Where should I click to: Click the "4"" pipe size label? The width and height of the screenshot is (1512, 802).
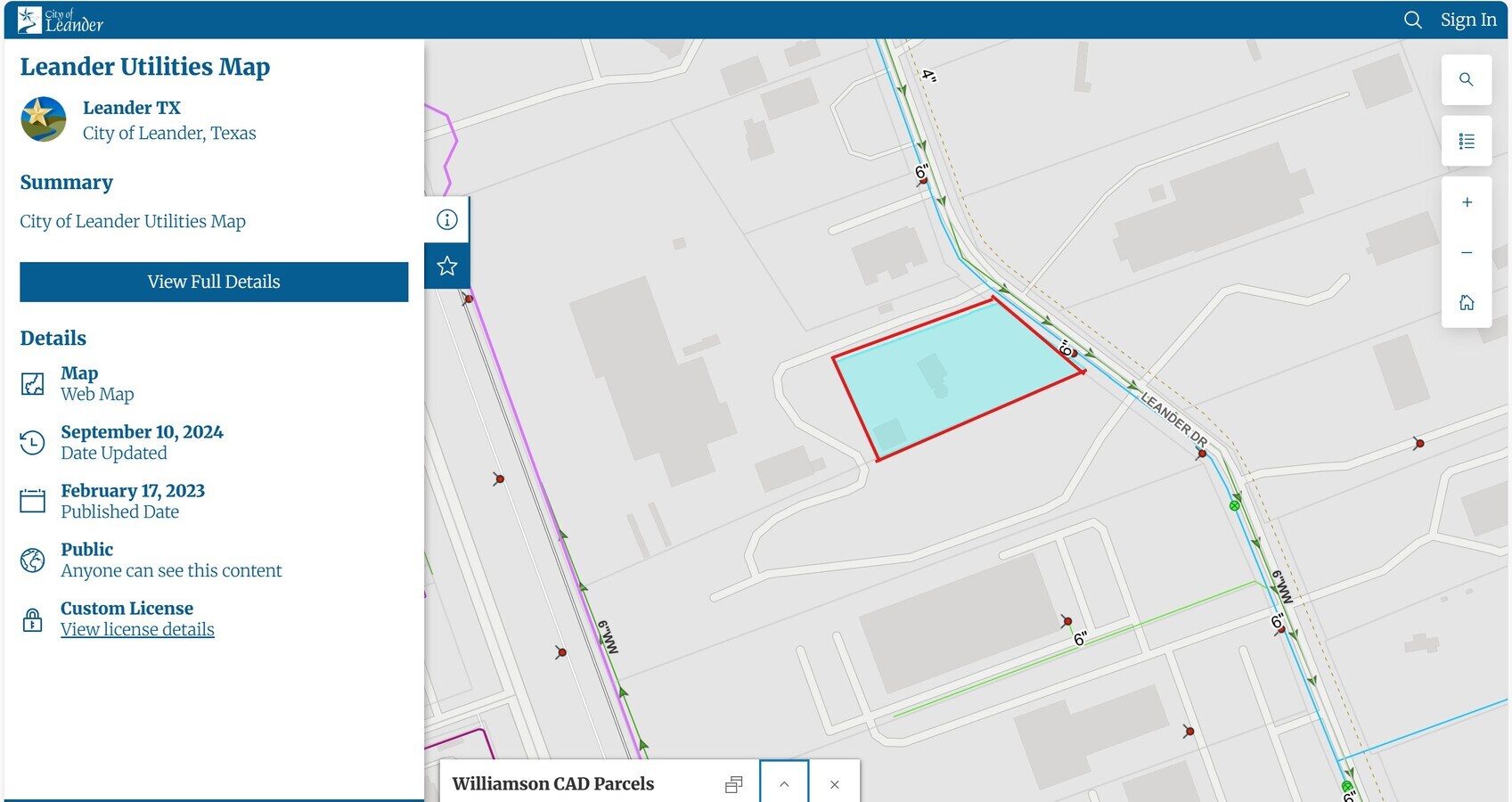(x=929, y=76)
